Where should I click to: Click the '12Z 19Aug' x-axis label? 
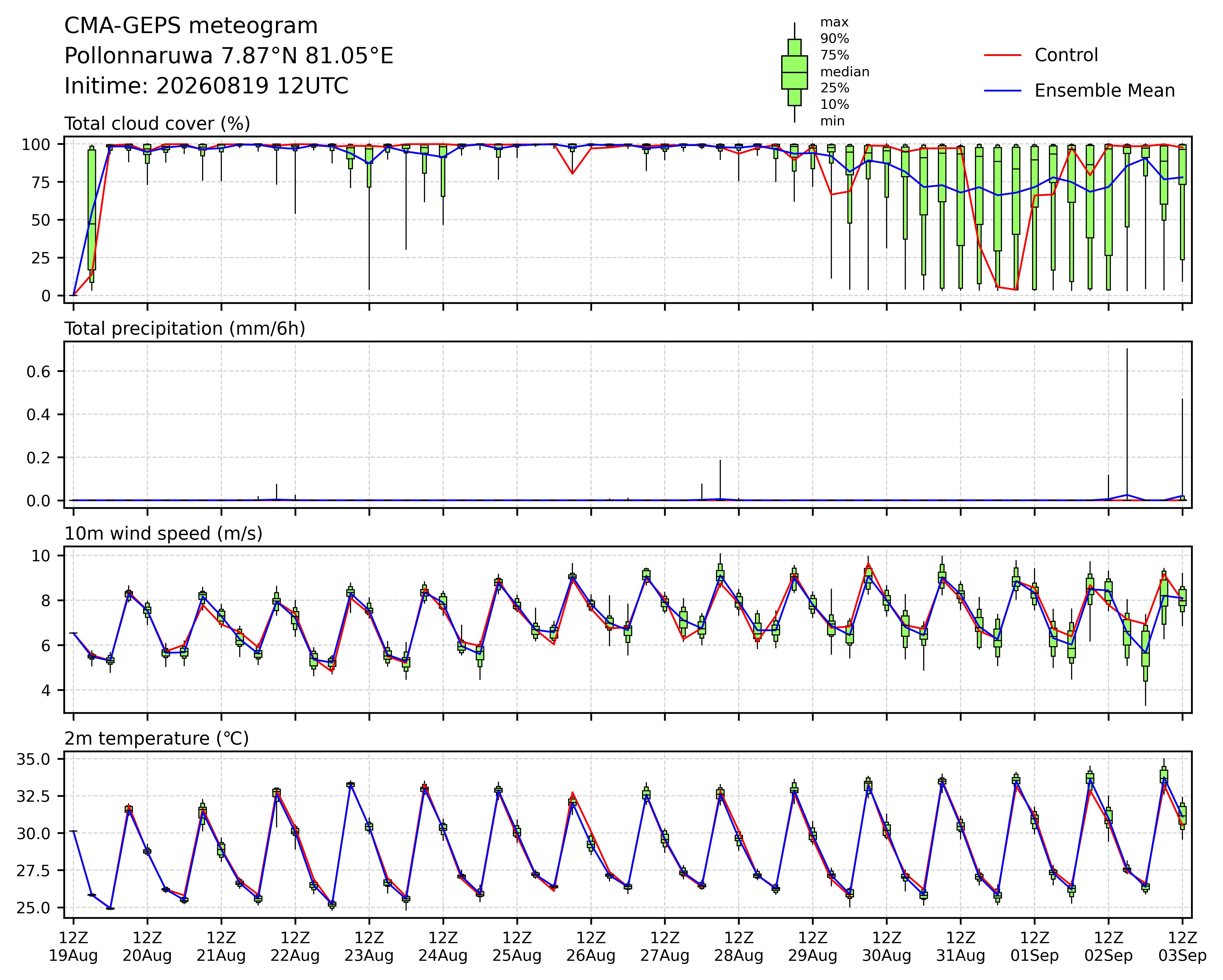coord(73,947)
